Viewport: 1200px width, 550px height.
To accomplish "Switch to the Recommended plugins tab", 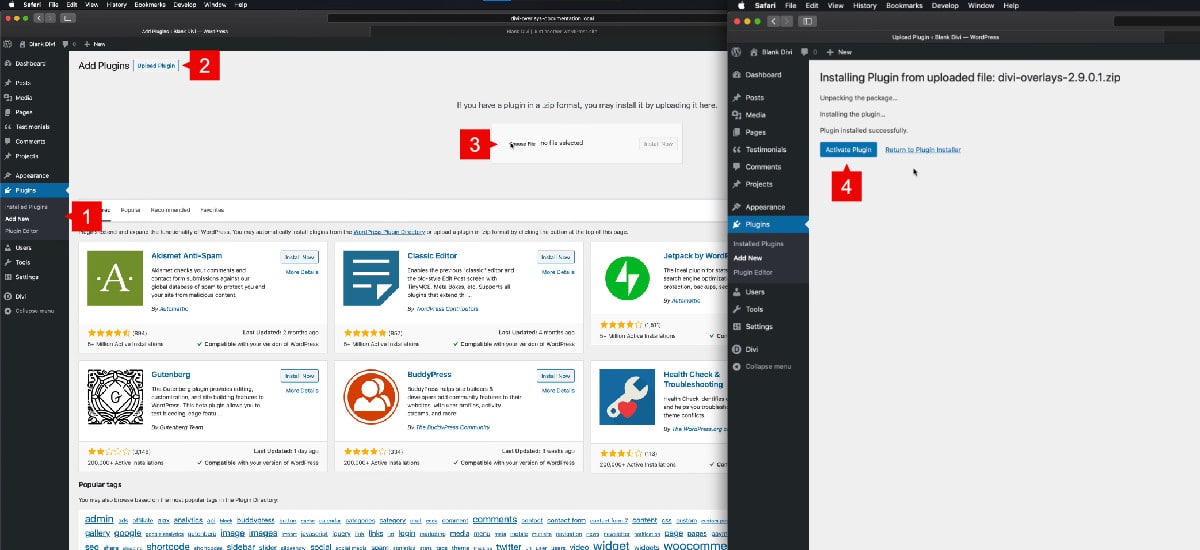I will pyautogui.click(x=170, y=211).
